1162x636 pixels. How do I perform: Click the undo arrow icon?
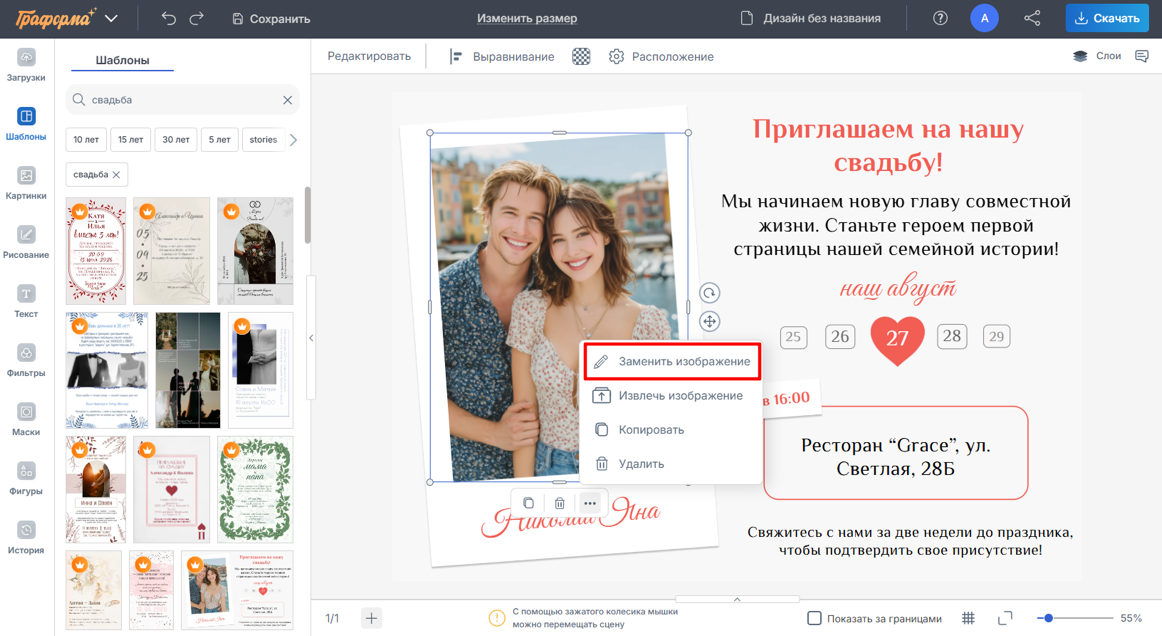(x=166, y=17)
